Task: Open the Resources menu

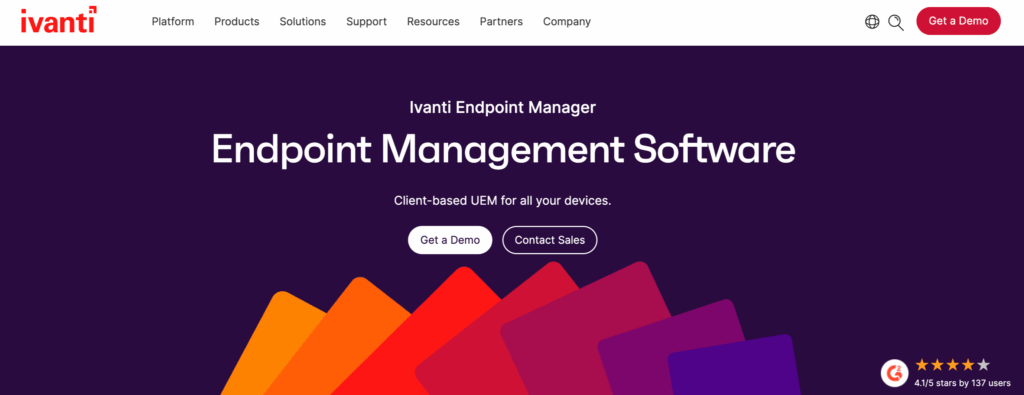Action: 433,22
